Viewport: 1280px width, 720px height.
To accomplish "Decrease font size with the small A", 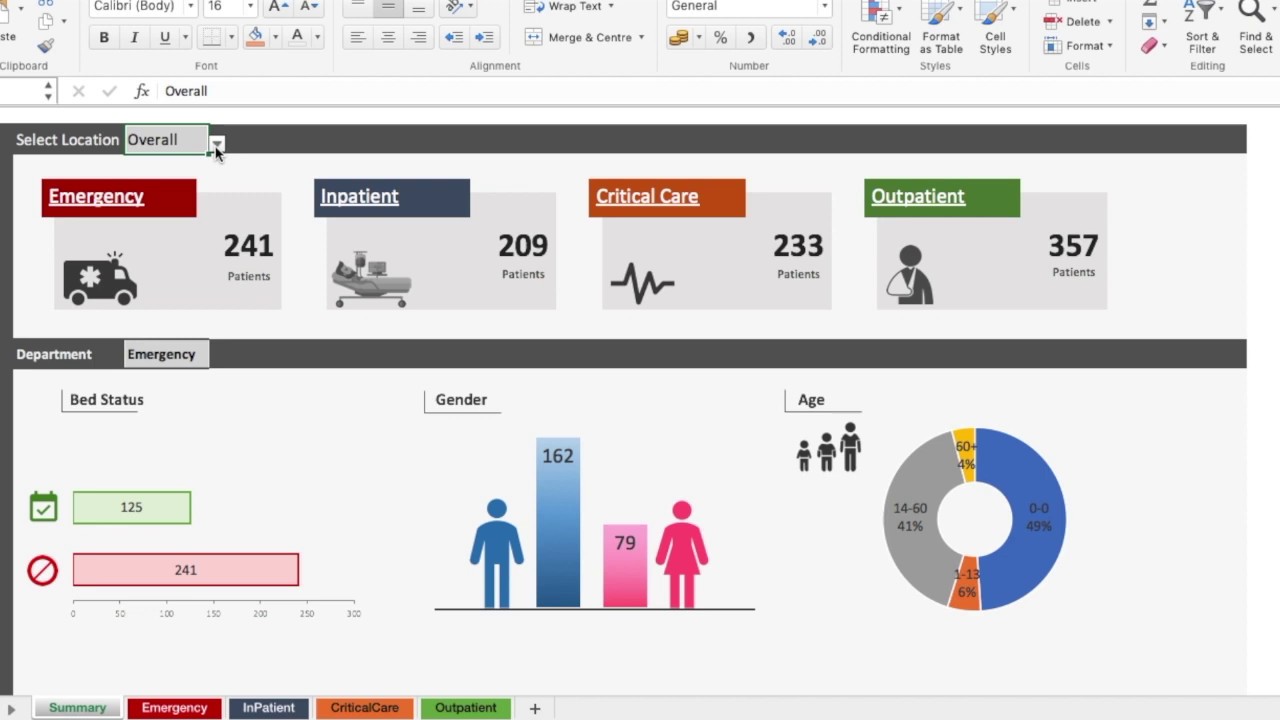I will 309,7.
